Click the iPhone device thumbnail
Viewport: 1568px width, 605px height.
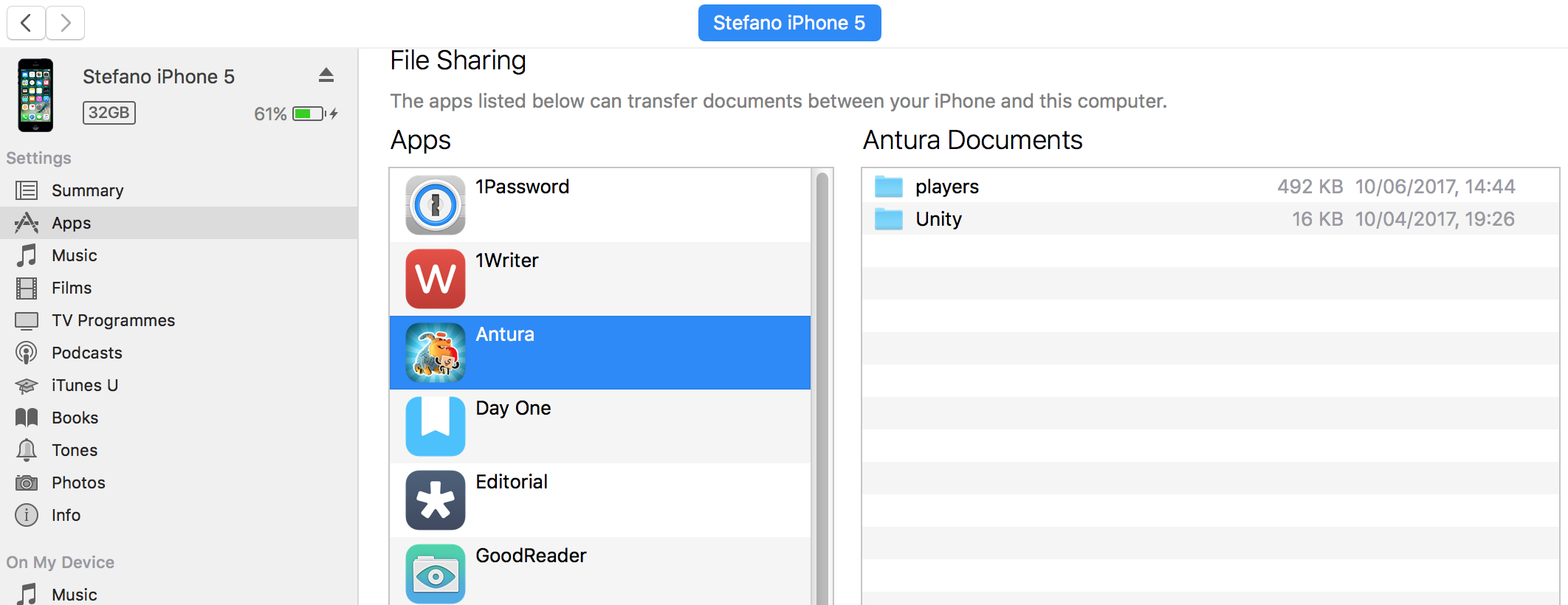tap(35, 95)
